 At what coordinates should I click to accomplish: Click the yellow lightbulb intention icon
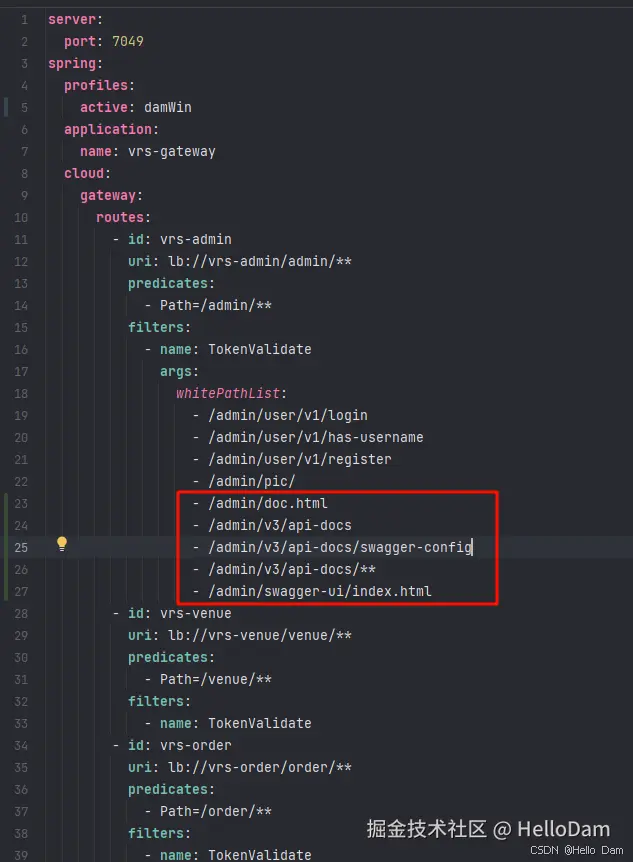click(x=62, y=544)
